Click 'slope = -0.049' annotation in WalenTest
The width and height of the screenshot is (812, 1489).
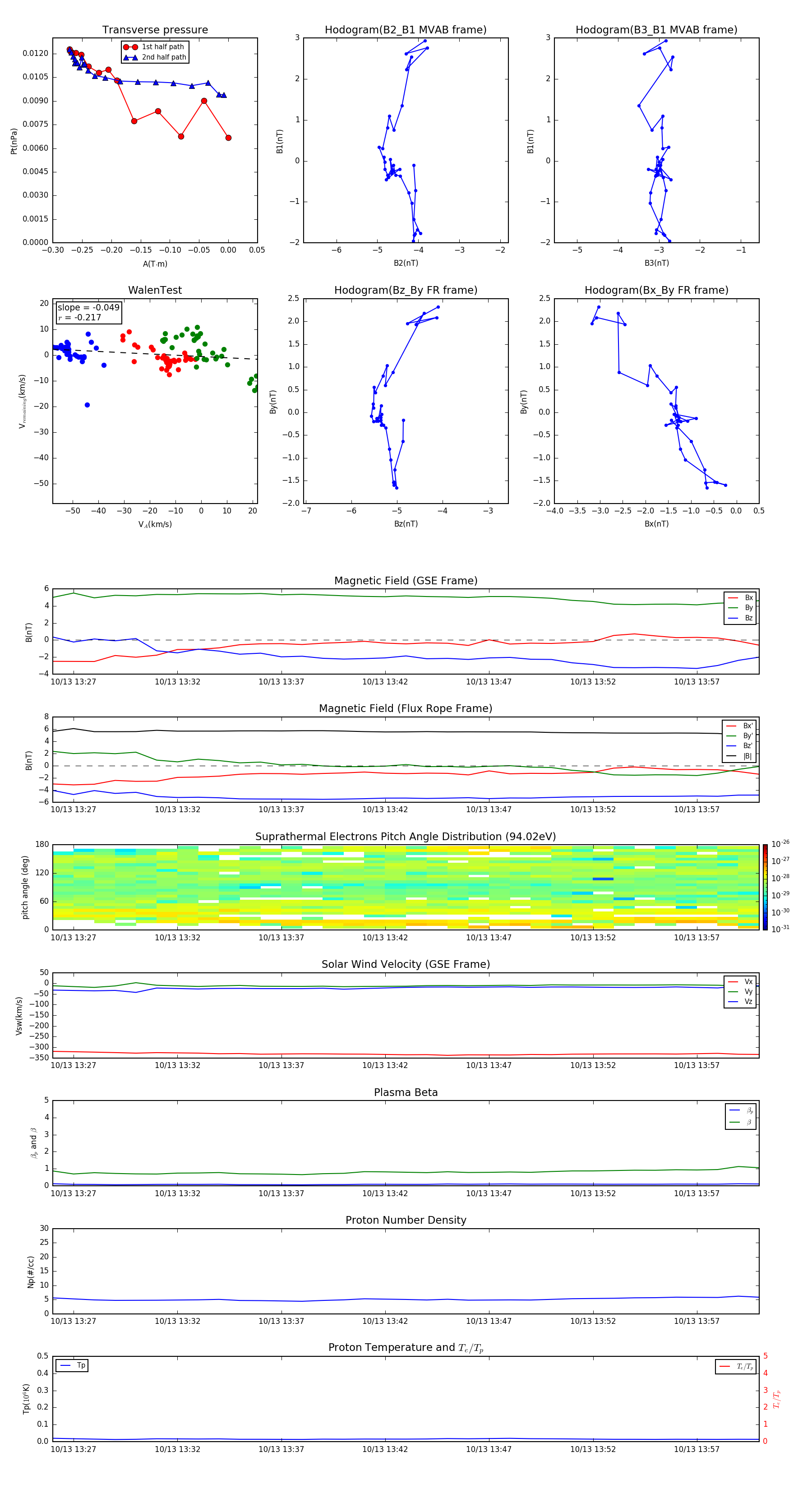click(88, 308)
